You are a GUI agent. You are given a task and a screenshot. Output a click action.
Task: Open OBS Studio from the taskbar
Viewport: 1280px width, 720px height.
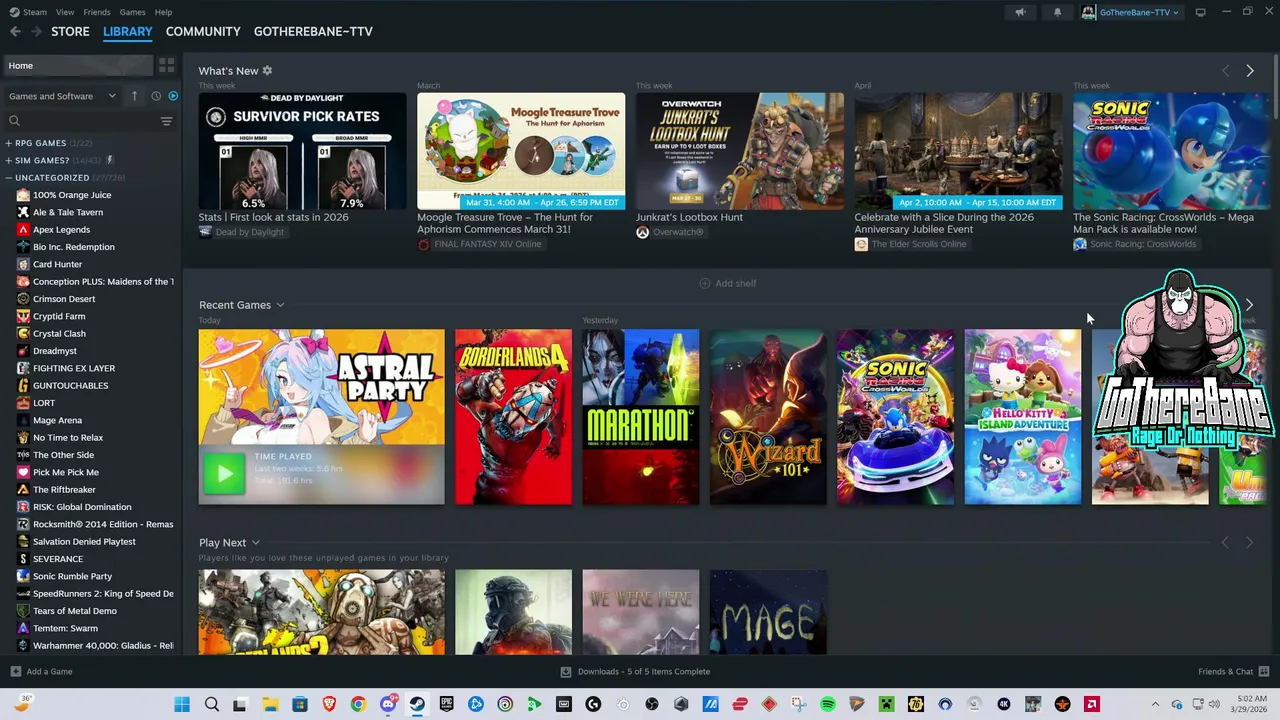click(x=652, y=704)
